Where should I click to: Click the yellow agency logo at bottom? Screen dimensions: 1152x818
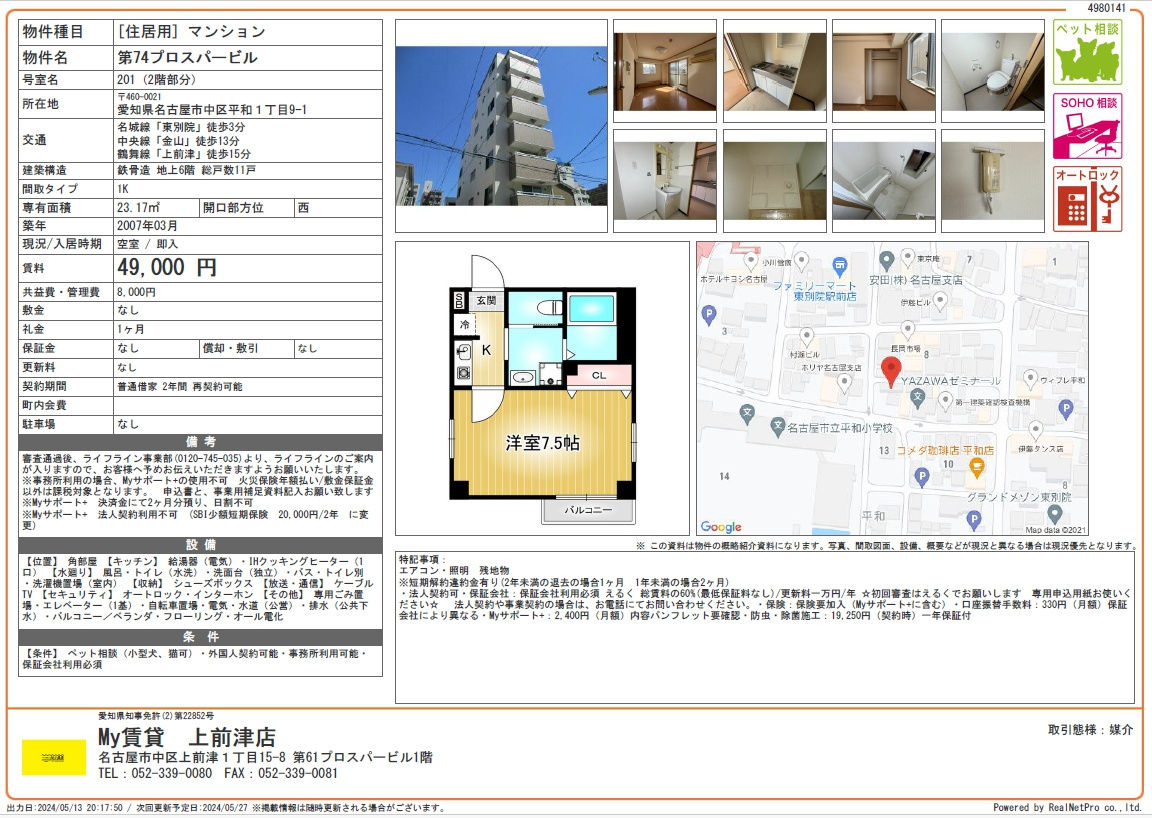pyautogui.click(x=54, y=758)
